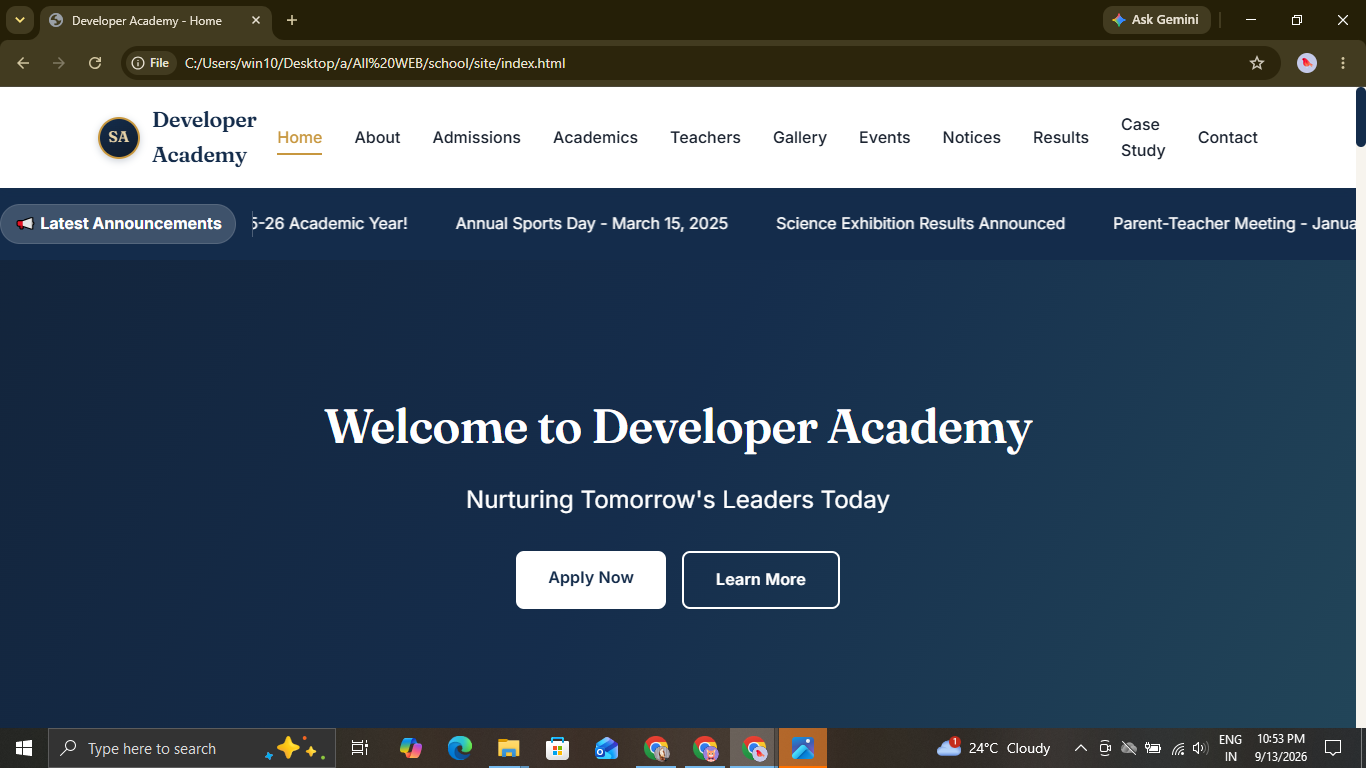Expand the tab search dropdown arrow
This screenshot has height=768, width=1366.
pos(19,20)
